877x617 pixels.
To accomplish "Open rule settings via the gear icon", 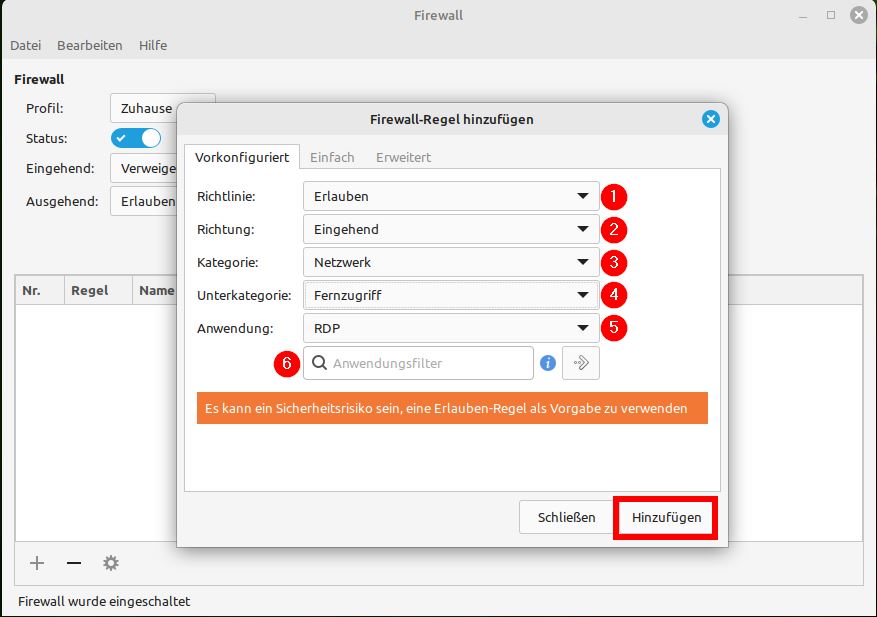I will point(110,563).
